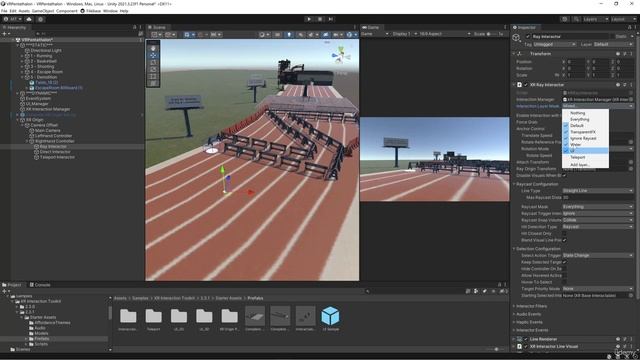Uncheck the Default layer in the mask list
The height and width of the screenshot is (360, 640).
tap(585, 126)
